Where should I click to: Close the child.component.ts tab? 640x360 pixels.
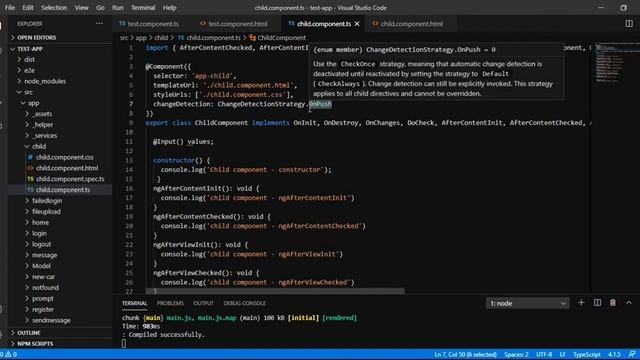click(x=357, y=24)
